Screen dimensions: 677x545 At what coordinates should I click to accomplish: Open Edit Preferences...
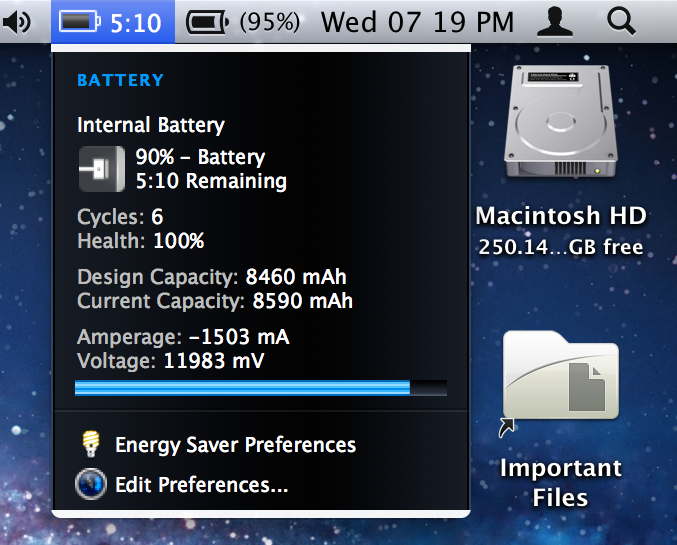(x=201, y=485)
